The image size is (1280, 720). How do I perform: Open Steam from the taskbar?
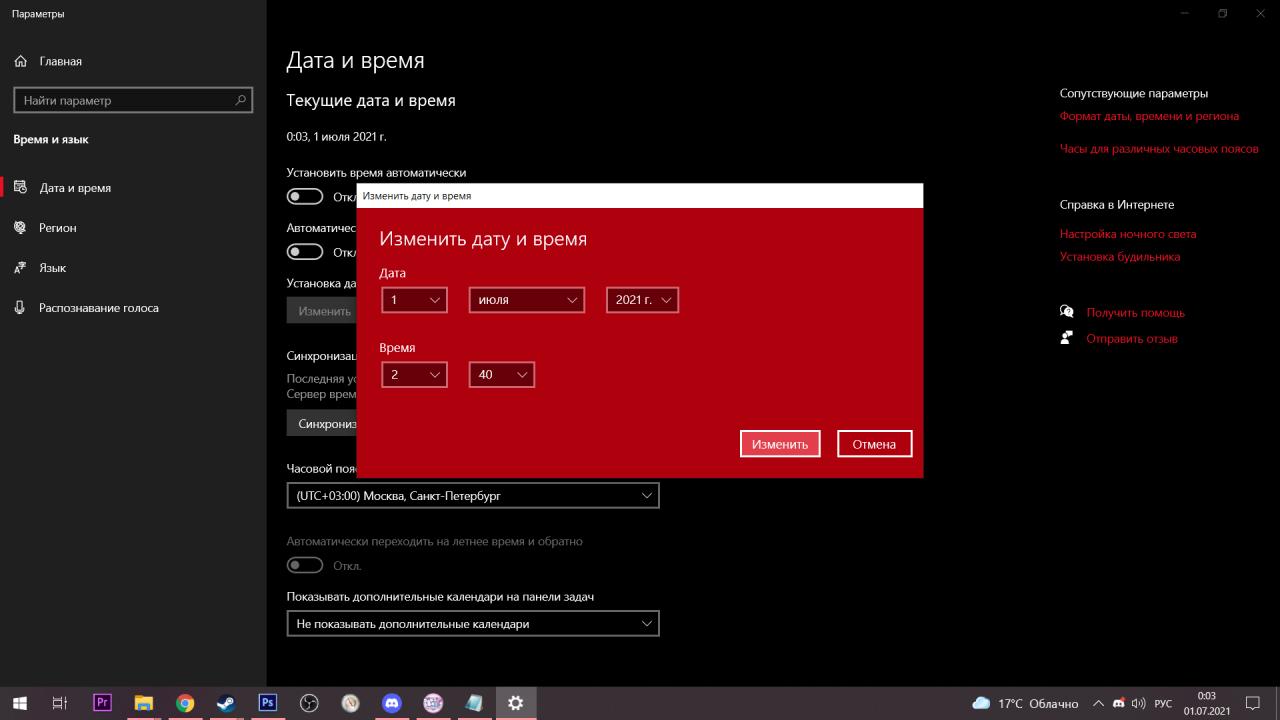click(x=226, y=703)
